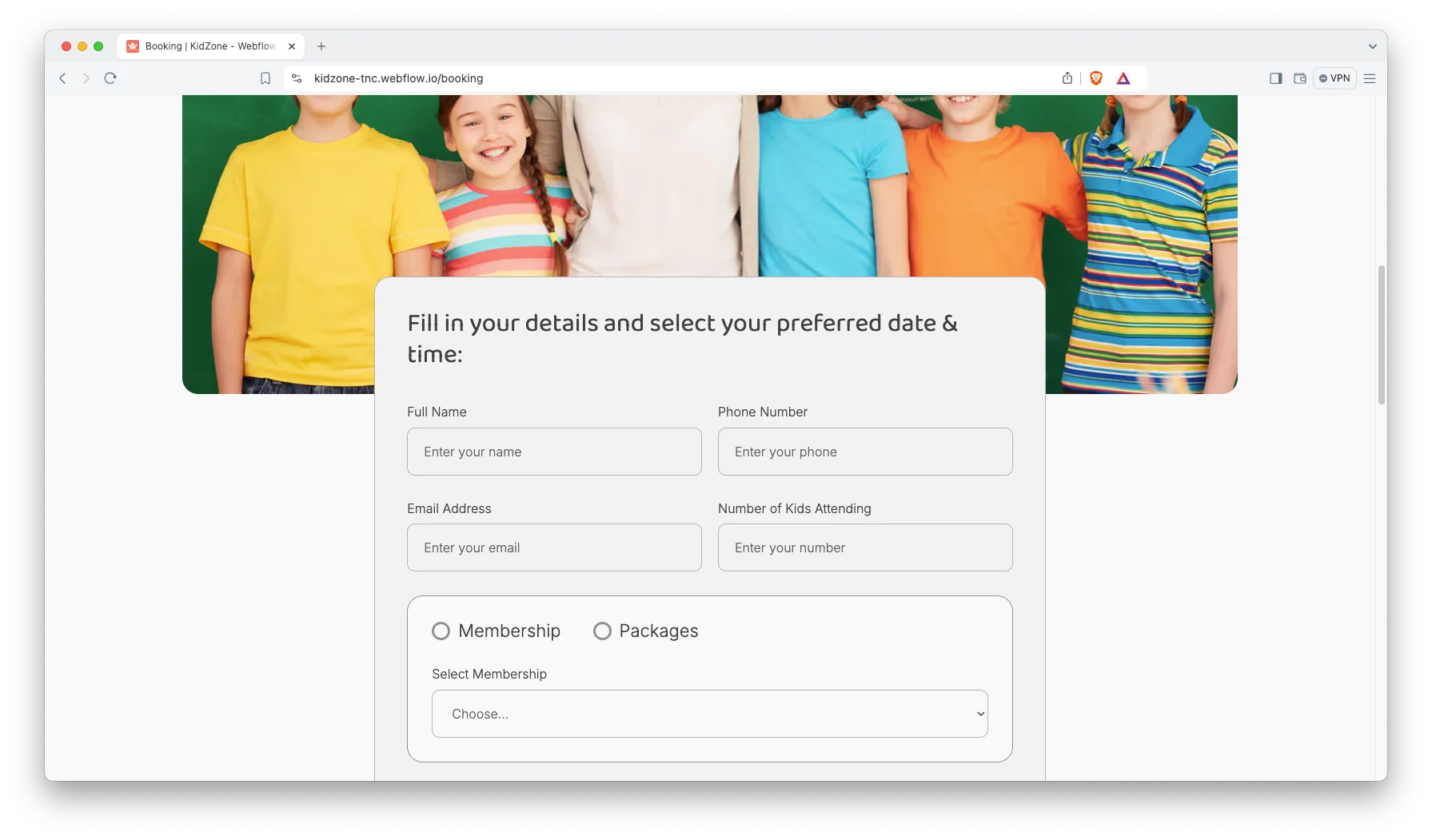Open Brave Shields lion icon
The width and height of the screenshot is (1432, 840).
(1096, 78)
